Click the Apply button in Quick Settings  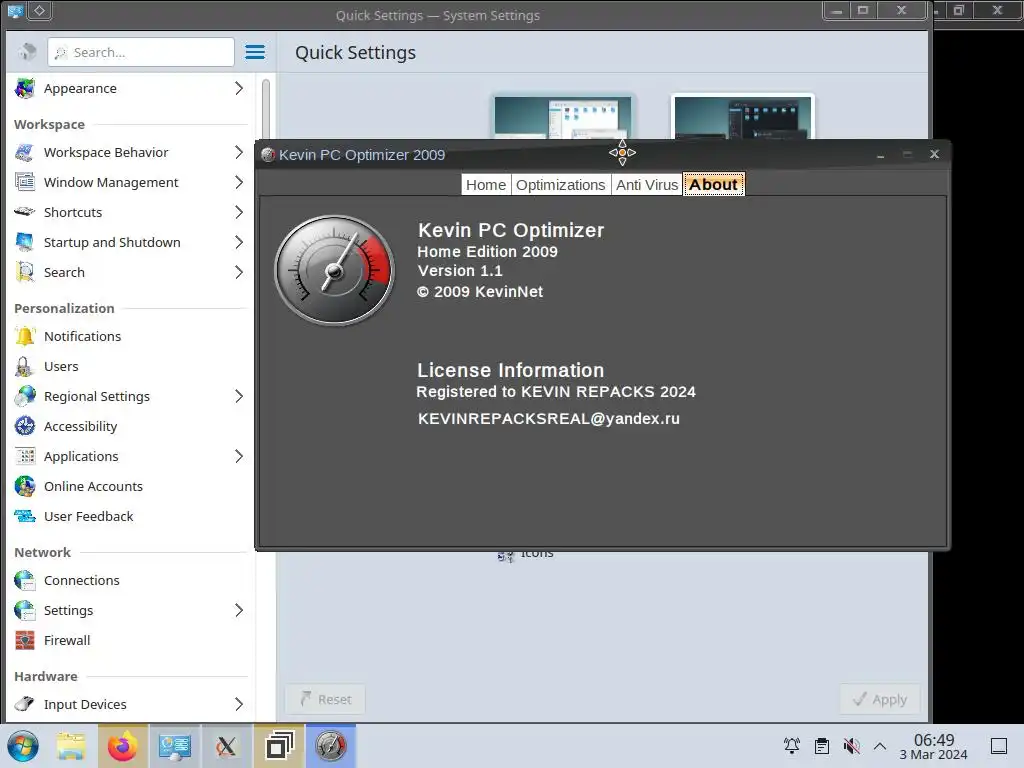click(x=880, y=699)
